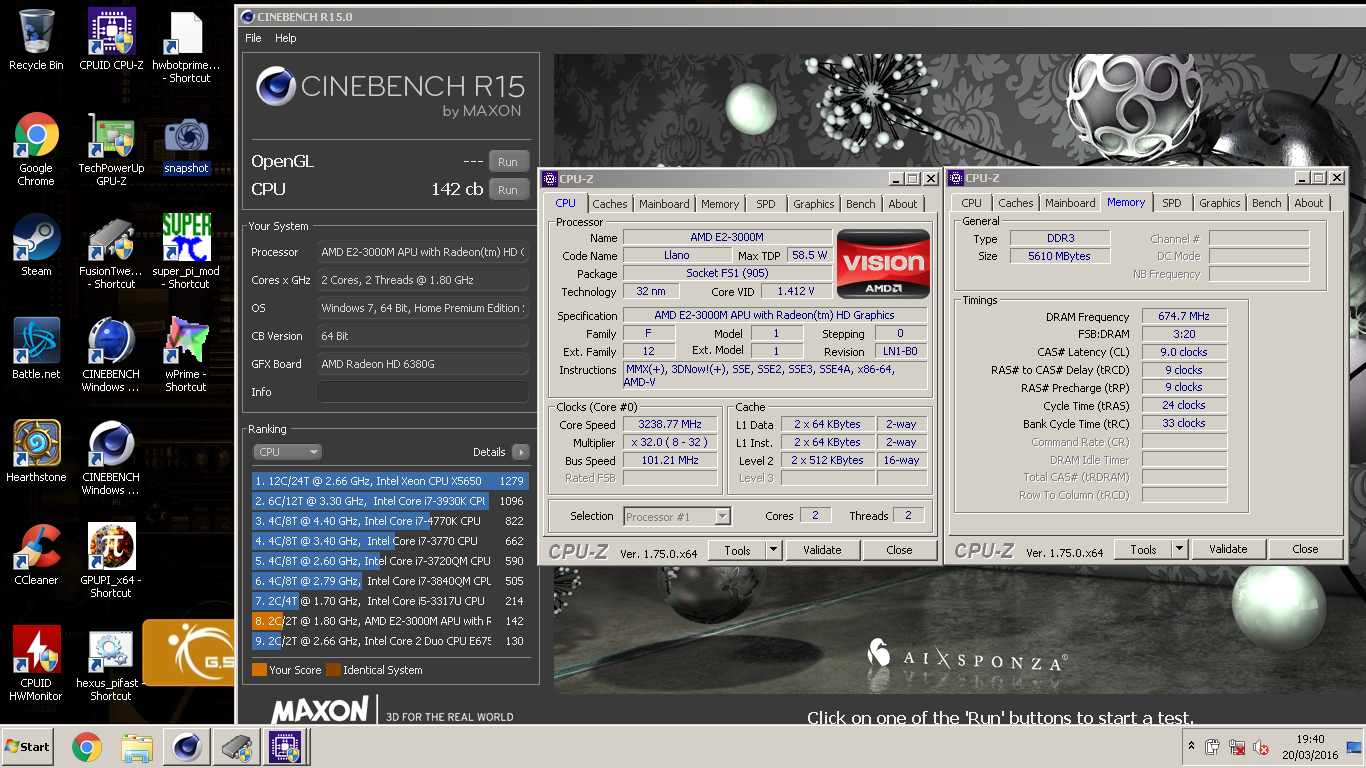Open the ranking CPU dropdown
This screenshot has height=768, width=1366.
click(287, 452)
